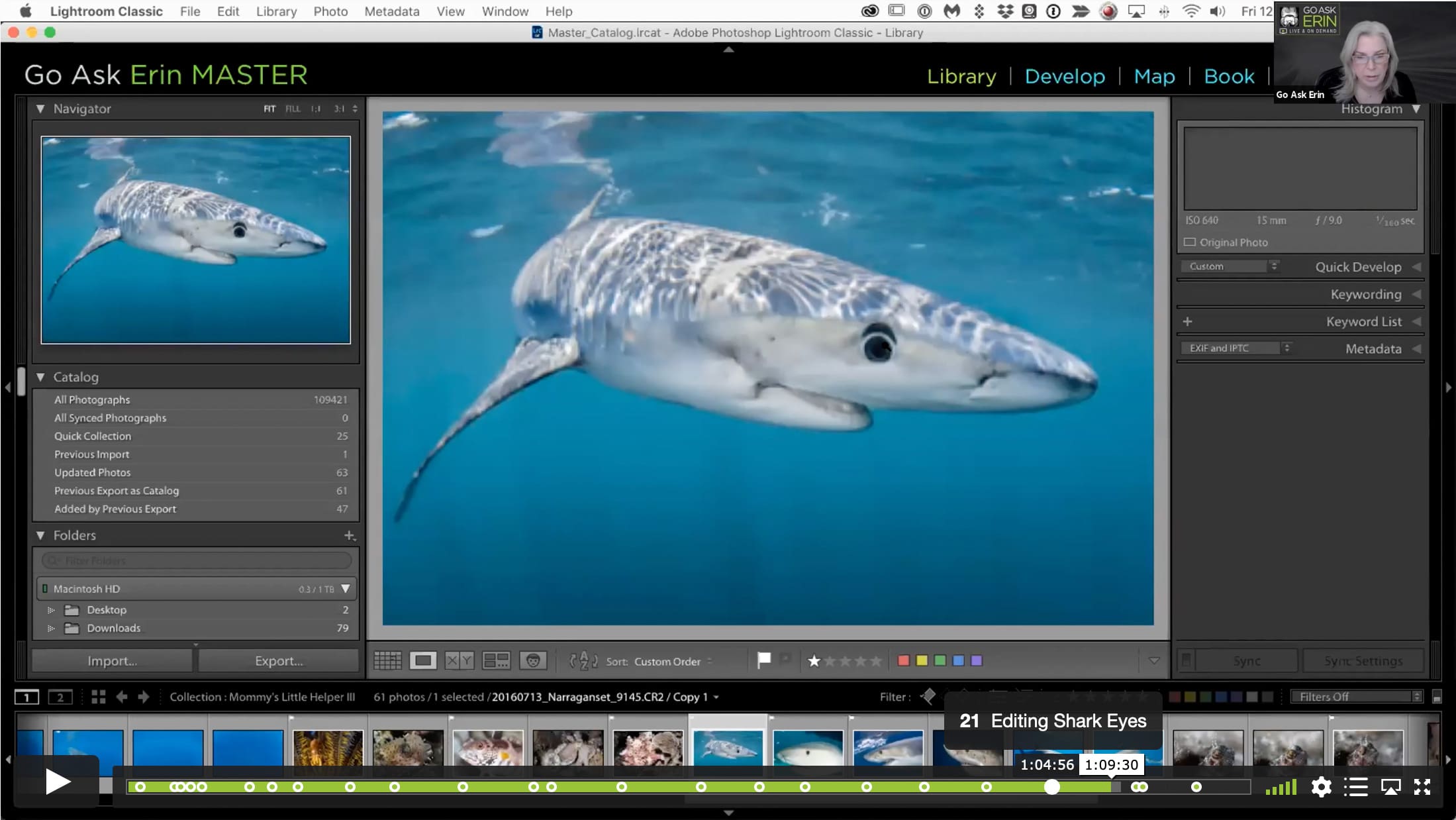Open toolbar content dropdown arrow
Viewport: 1456px width, 820px height.
point(1154,660)
